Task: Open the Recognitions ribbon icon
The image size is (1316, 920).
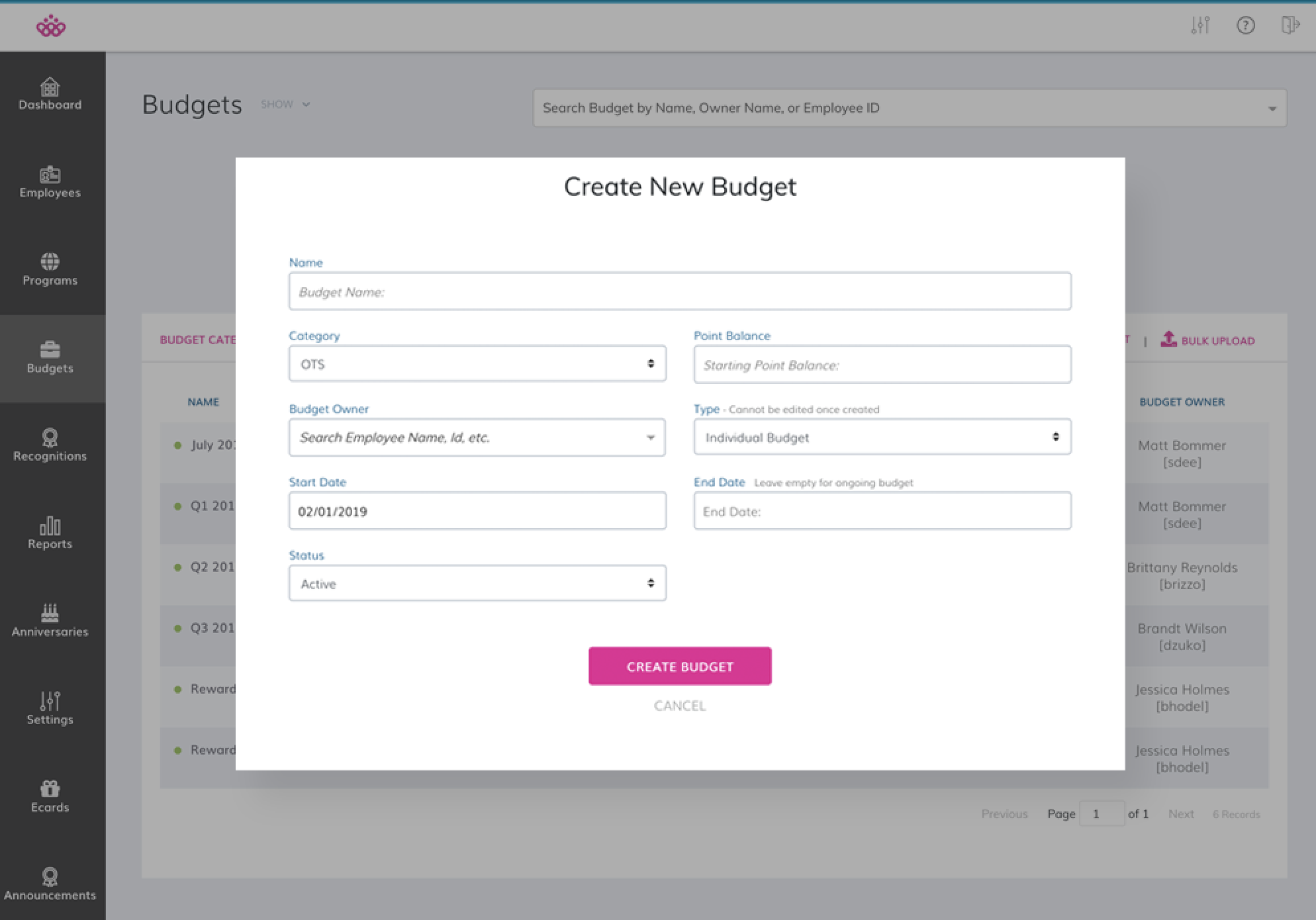Action: (x=50, y=437)
